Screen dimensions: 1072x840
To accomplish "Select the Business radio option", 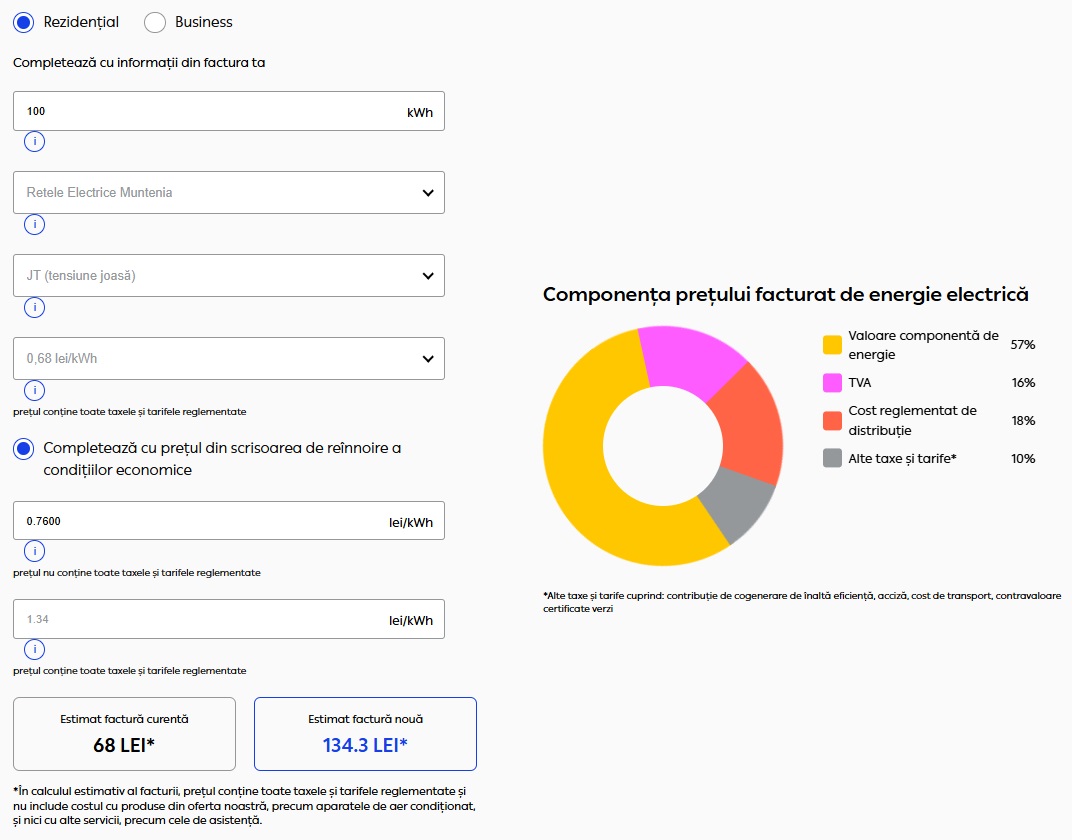I will 155,22.
